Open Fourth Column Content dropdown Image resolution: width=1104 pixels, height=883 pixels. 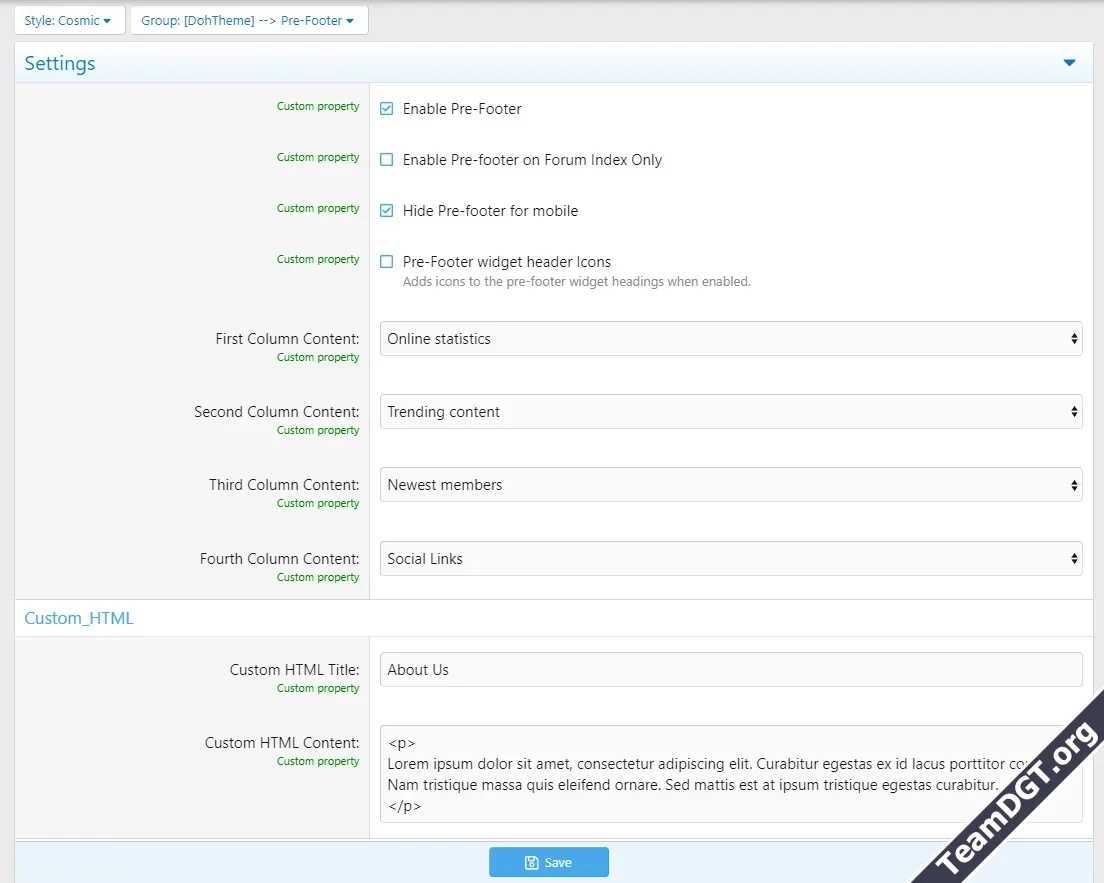coord(730,559)
